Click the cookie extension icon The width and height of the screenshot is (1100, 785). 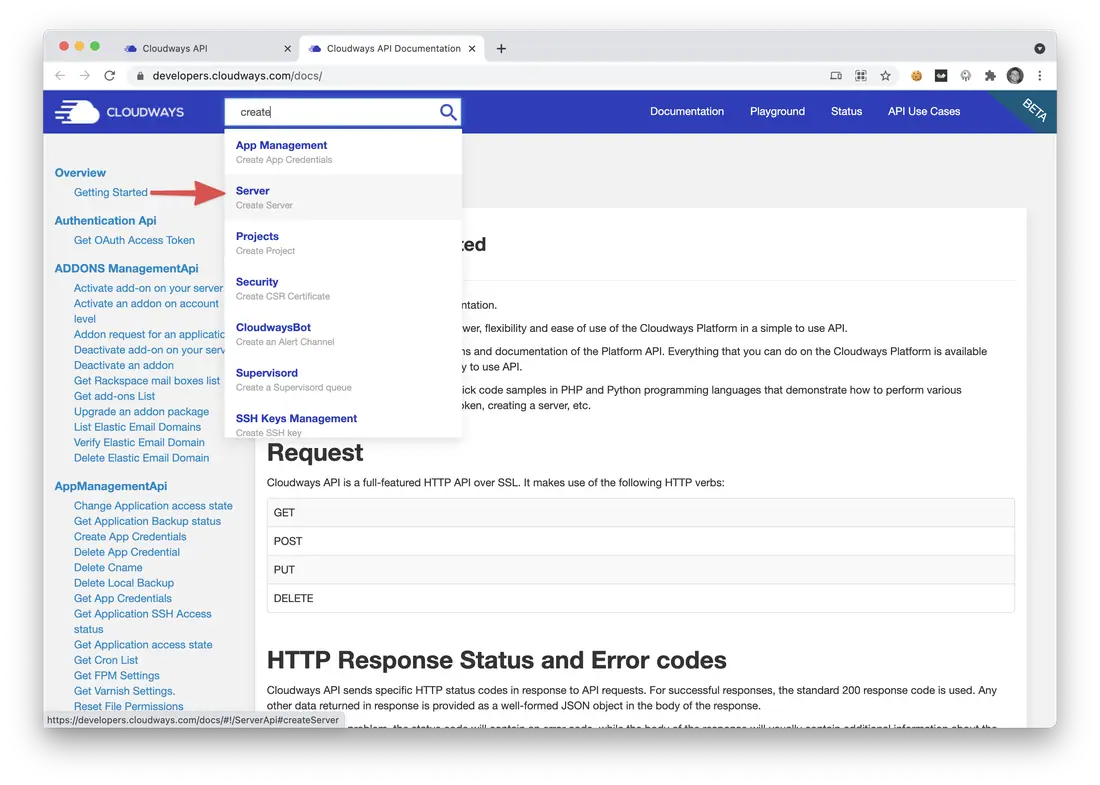pos(916,76)
